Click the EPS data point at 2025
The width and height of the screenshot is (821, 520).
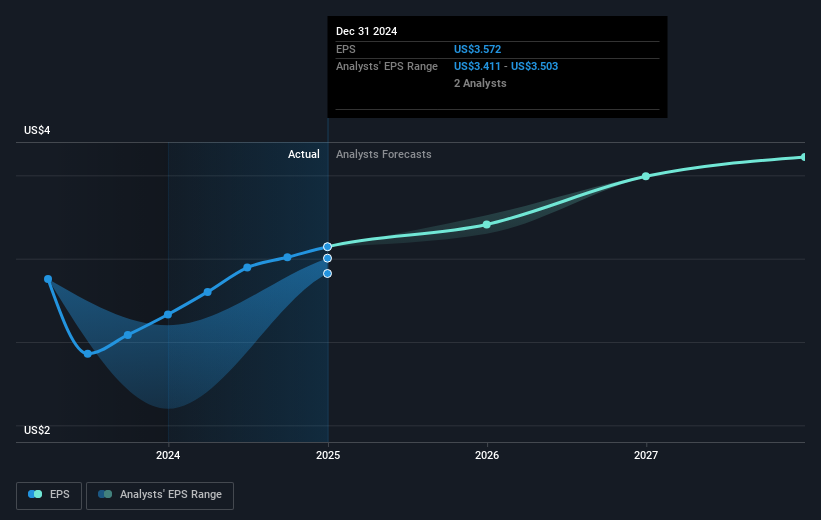point(327,247)
